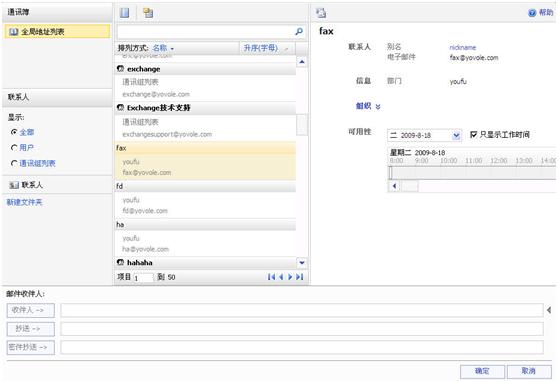Open the 联系人 folder

click(x=57, y=185)
